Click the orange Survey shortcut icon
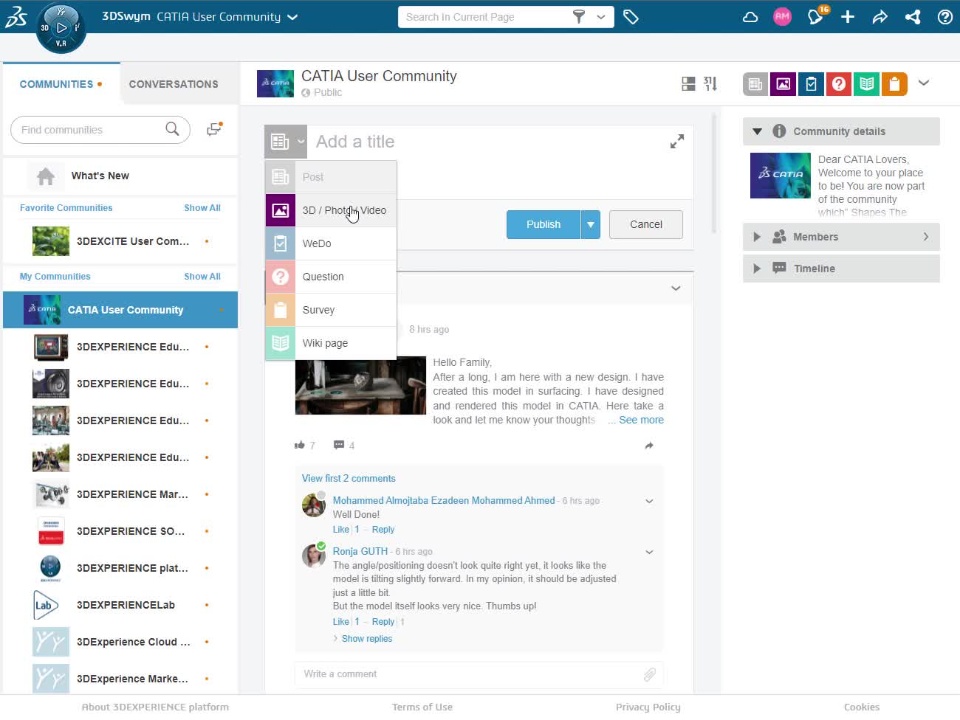 pyautogui.click(x=894, y=84)
